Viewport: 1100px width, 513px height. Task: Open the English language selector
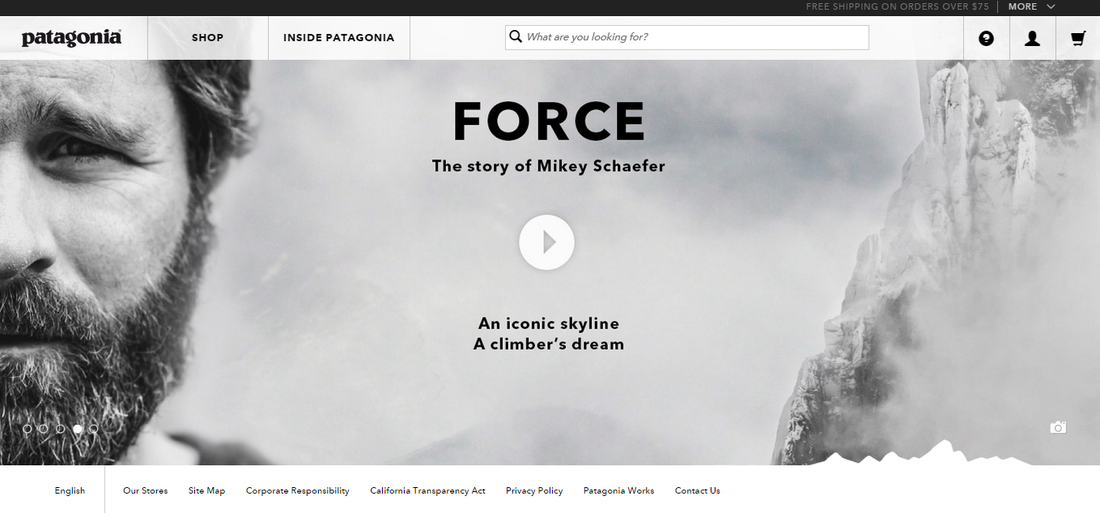click(69, 491)
